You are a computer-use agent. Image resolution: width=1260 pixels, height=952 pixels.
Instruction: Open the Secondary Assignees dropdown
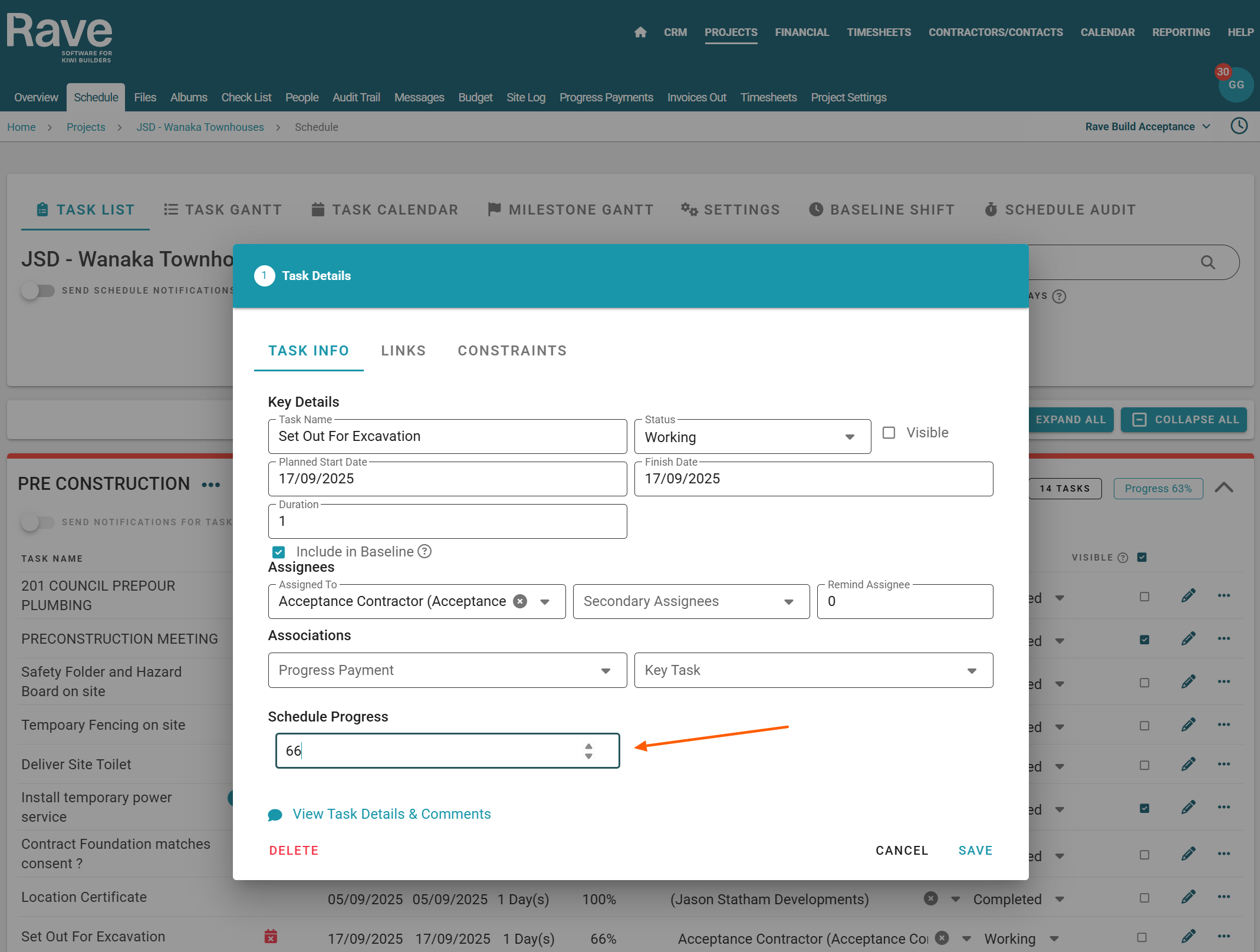(x=690, y=601)
